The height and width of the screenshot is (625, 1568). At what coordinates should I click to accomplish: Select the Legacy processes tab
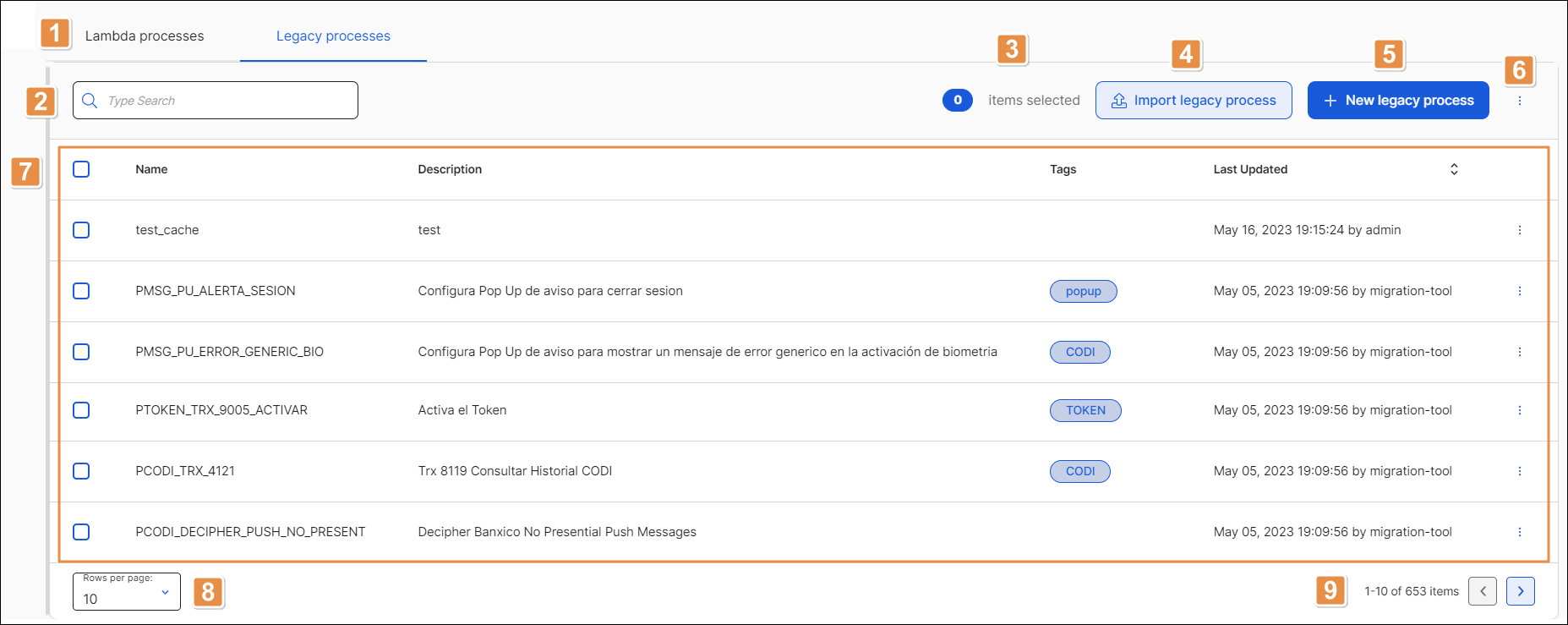[x=333, y=36]
